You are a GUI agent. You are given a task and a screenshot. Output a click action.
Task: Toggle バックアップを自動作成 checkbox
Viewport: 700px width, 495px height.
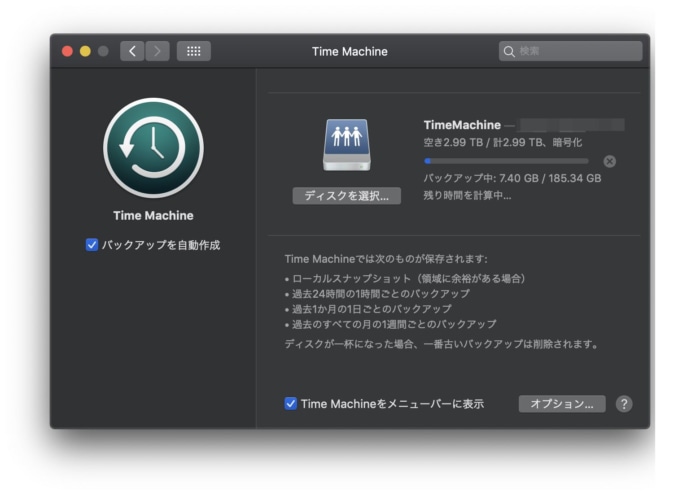92,245
